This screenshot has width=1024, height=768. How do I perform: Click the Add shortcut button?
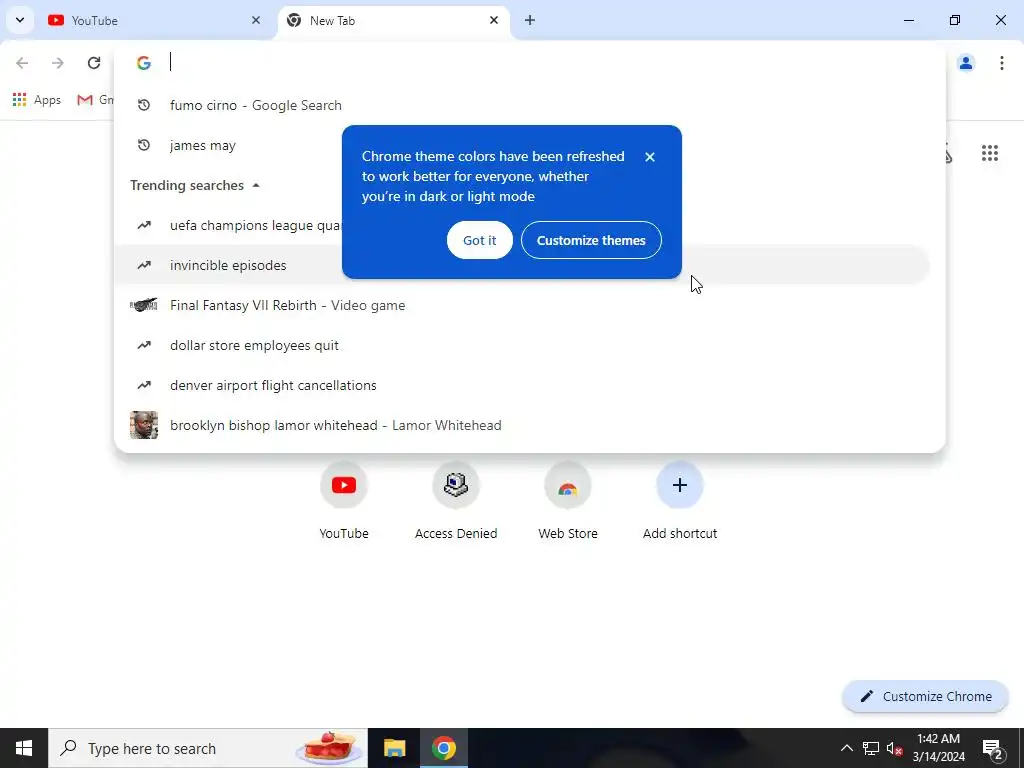point(680,502)
